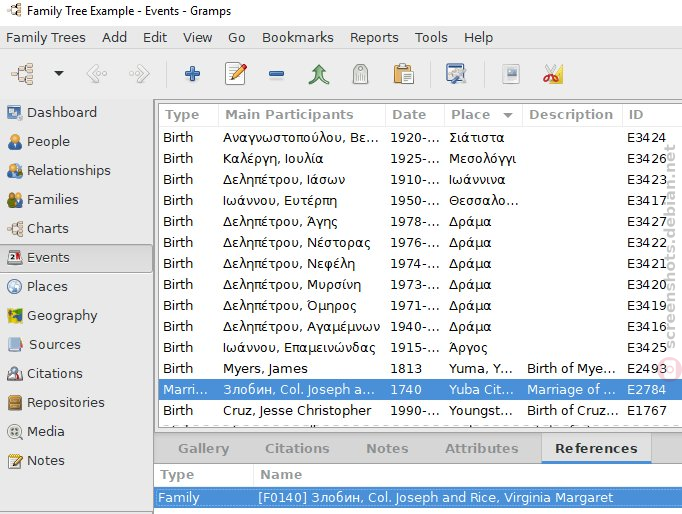The width and height of the screenshot is (682, 514).
Task: Sort events by the Type column header
Action: point(189,115)
